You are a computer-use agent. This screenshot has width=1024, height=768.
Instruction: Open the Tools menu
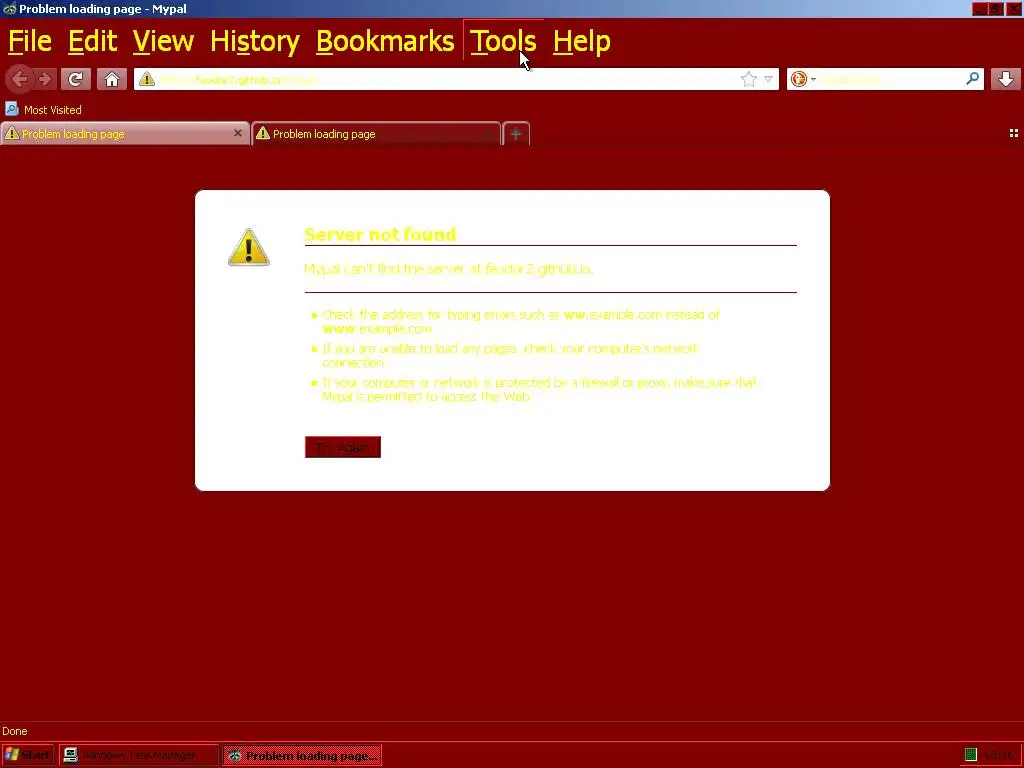(503, 41)
